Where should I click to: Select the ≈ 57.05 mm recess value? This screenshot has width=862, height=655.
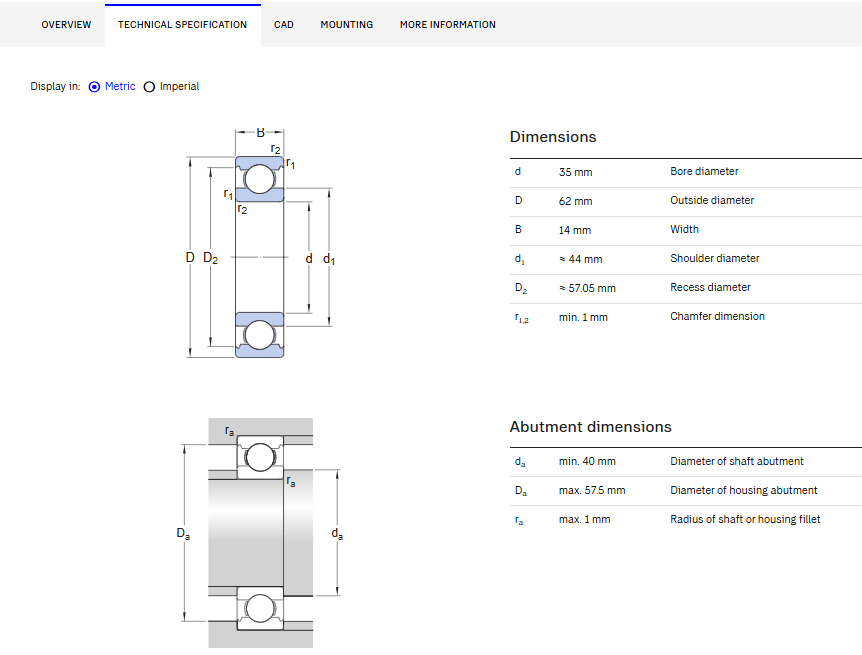coord(587,288)
